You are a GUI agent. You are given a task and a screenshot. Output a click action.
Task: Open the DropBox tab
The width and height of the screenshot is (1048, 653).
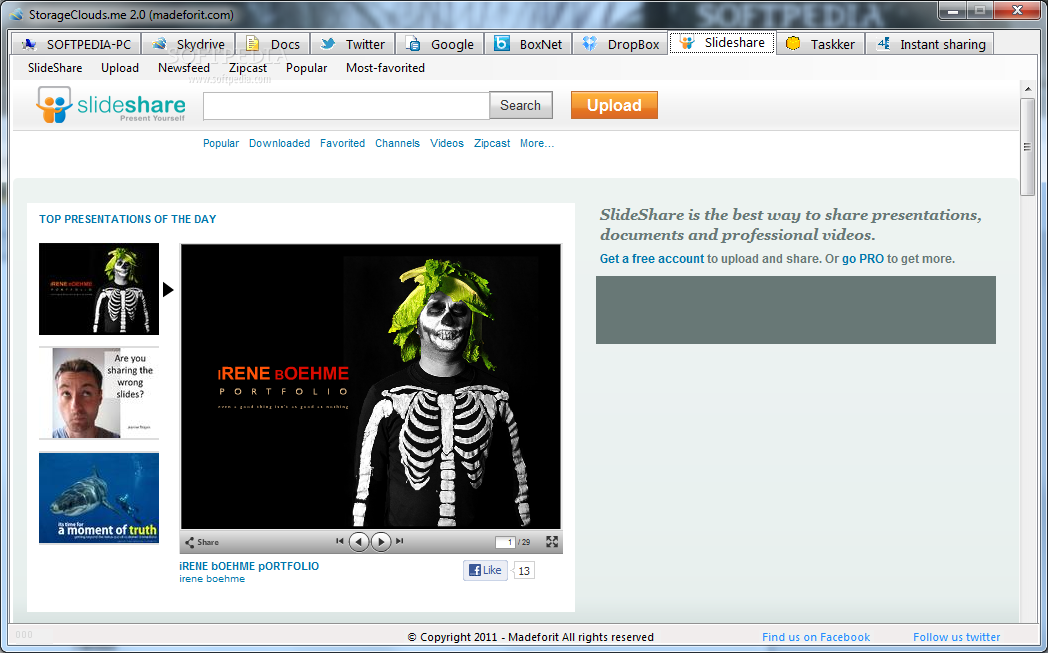click(x=620, y=44)
